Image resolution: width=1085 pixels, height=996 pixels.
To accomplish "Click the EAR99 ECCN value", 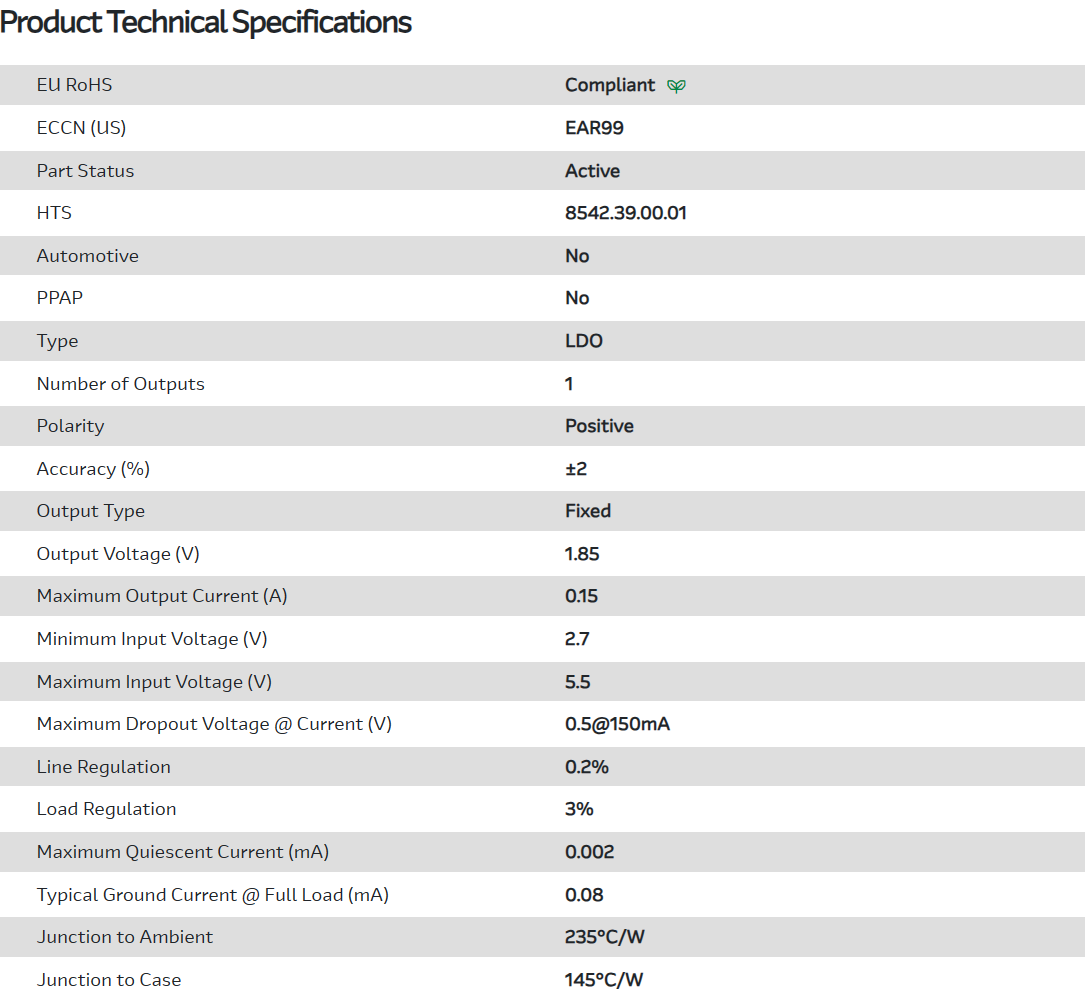I will click(x=594, y=128).
